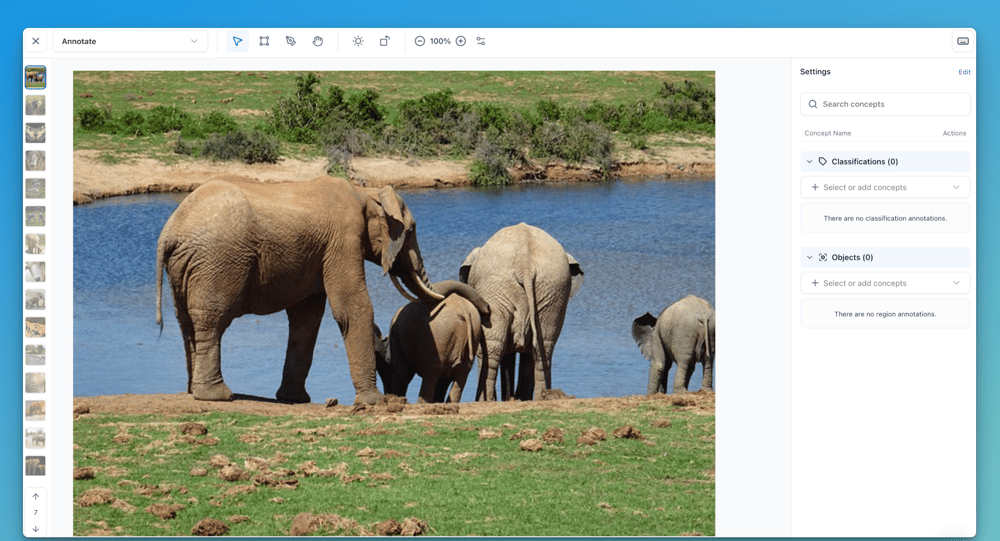Zoom in with the plus icon

click(461, 41)
